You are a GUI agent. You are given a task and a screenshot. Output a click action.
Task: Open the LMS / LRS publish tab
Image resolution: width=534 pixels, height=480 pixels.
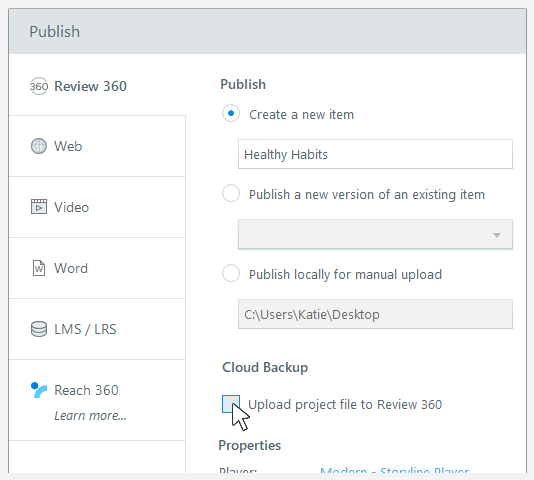(97, 329)
